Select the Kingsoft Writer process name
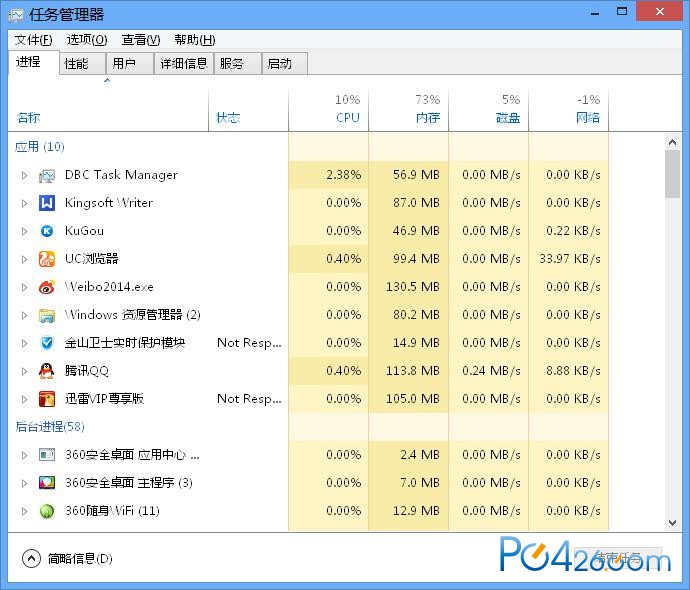Viewport: 690px width, 590px height. (x=109, y=203)
